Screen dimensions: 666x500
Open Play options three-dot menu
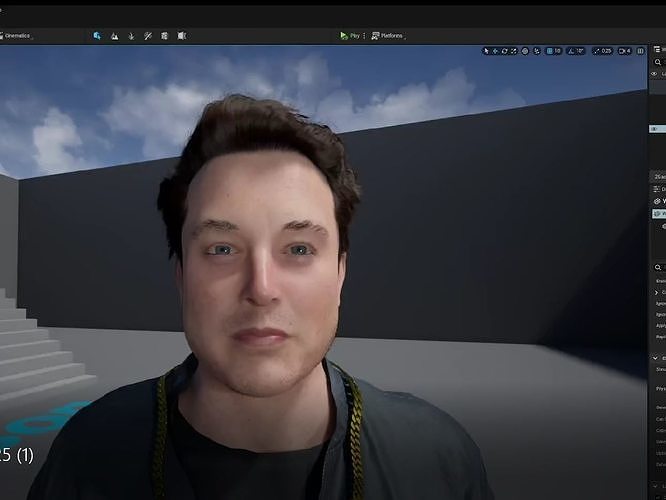click(364, 36)
